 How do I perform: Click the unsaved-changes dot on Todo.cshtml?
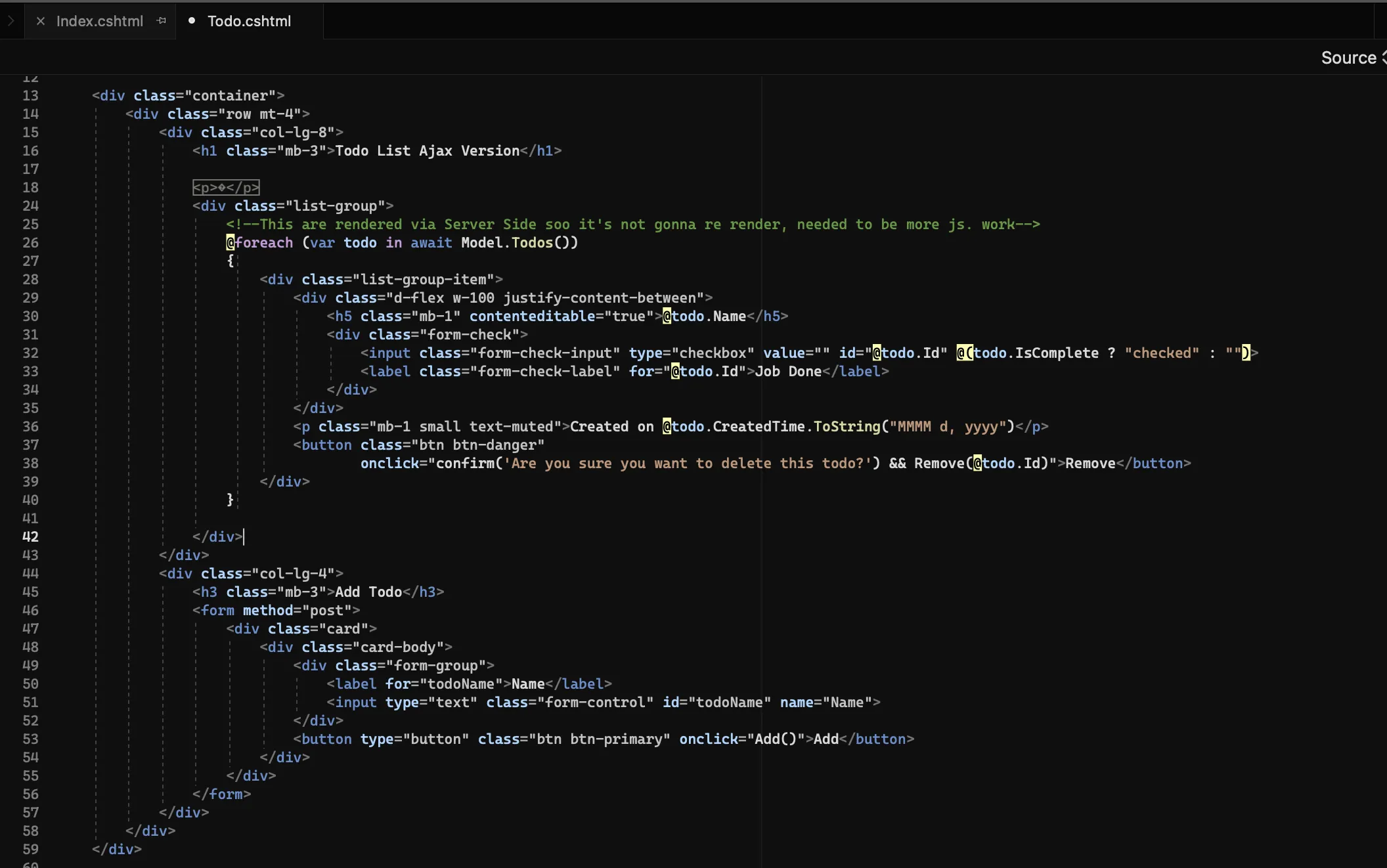tap(191, 21)
